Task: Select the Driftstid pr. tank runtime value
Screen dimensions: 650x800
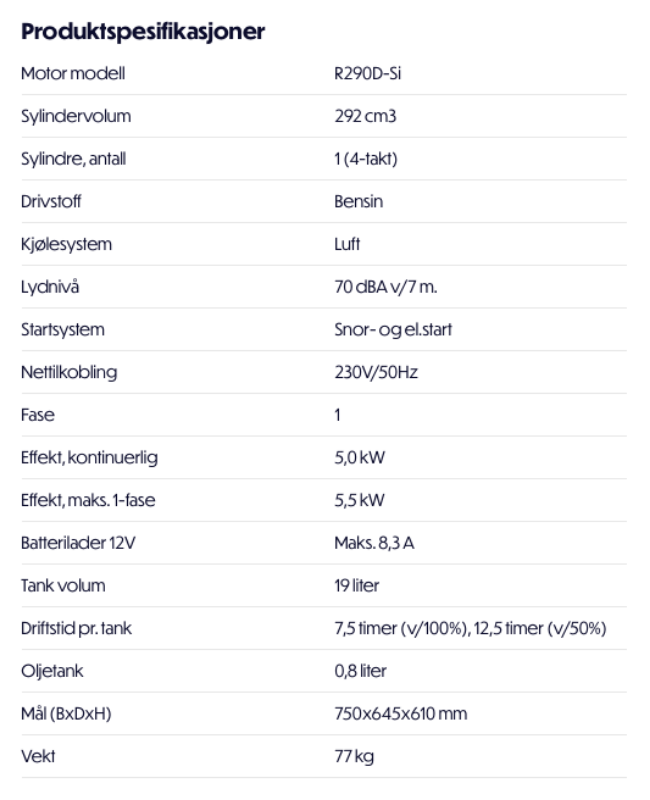Action: (469, 627)
